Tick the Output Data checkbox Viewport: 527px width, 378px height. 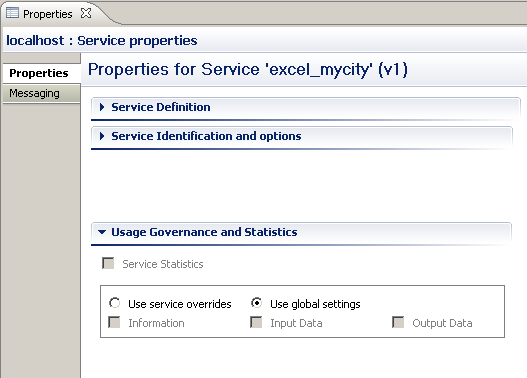pyautogui.click(x=398, y=322)
